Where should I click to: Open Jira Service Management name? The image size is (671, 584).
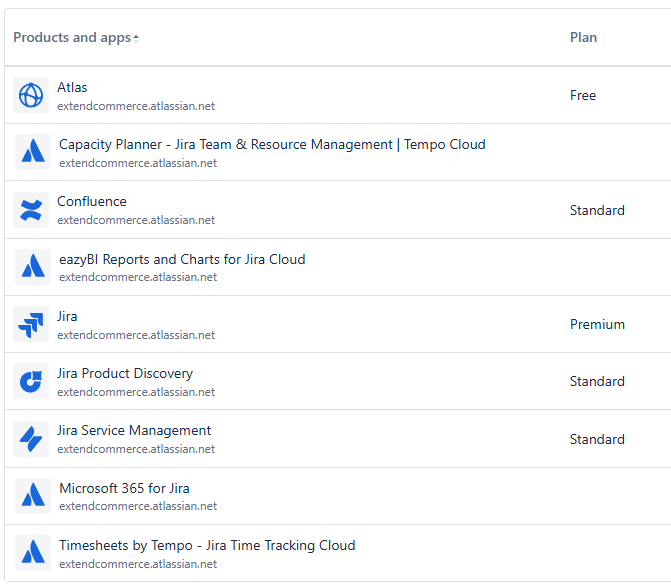point(134,431)
